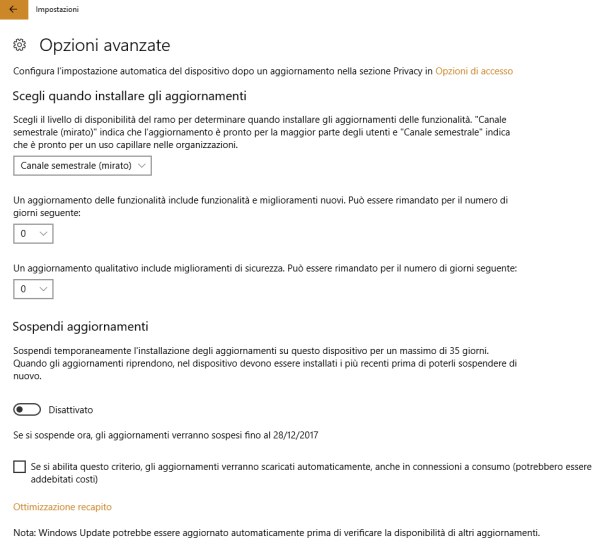Screen dimensions: 600x548
Task: Enable metered connection download checkbox
Action: click(x=20, y=467)
